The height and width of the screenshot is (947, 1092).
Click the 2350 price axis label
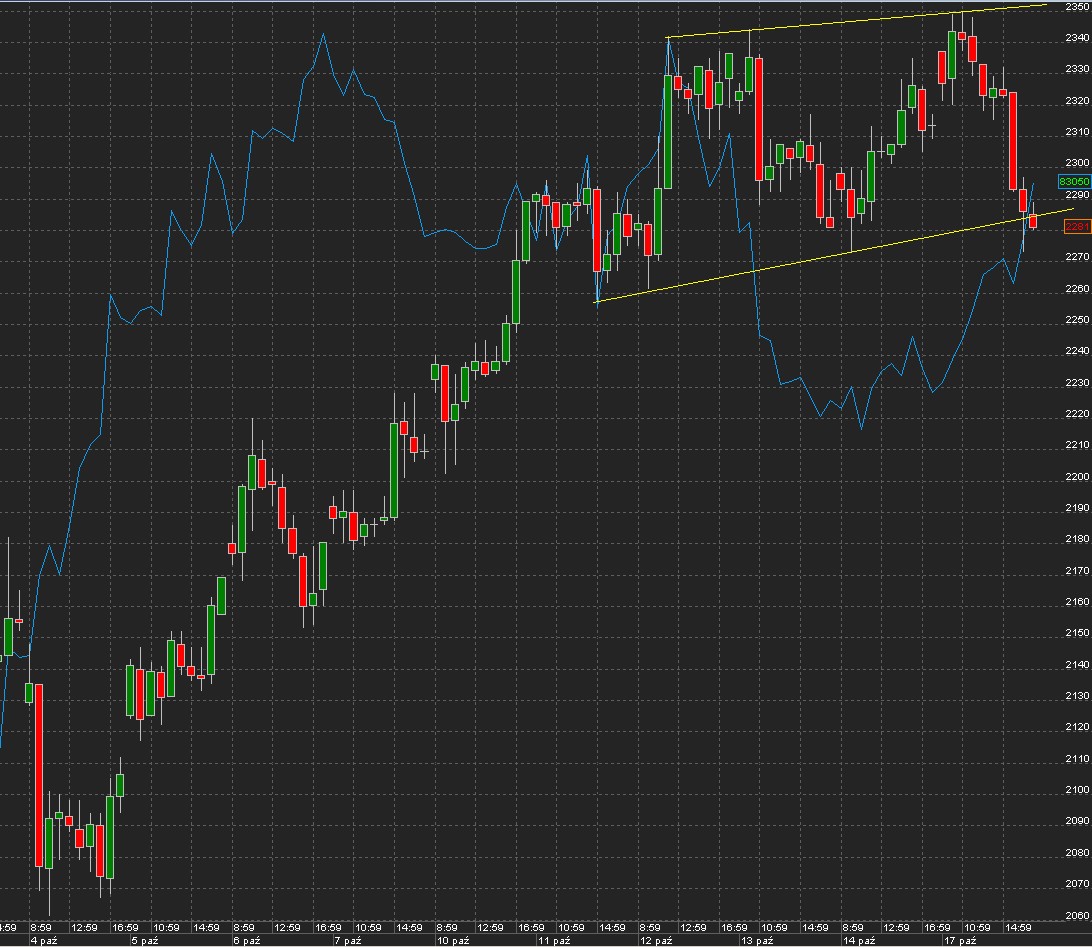point(1077,6)
